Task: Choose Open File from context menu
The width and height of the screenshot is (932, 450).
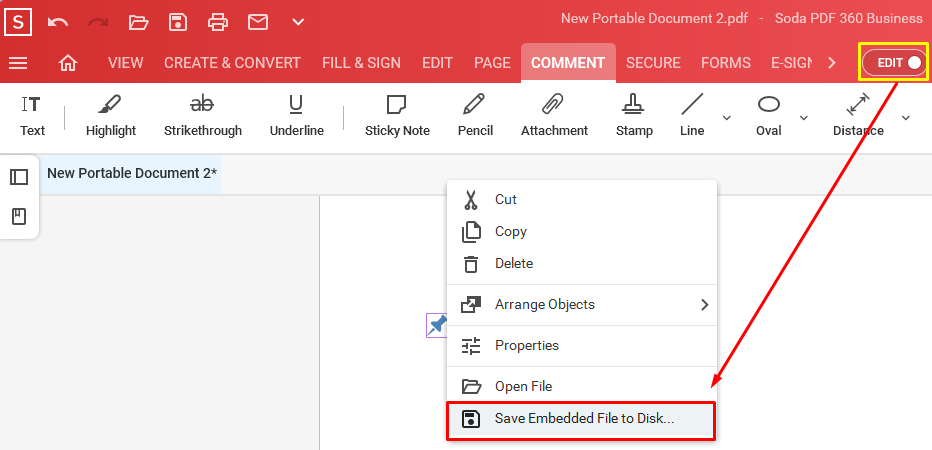Action: [x=581, y=387]
